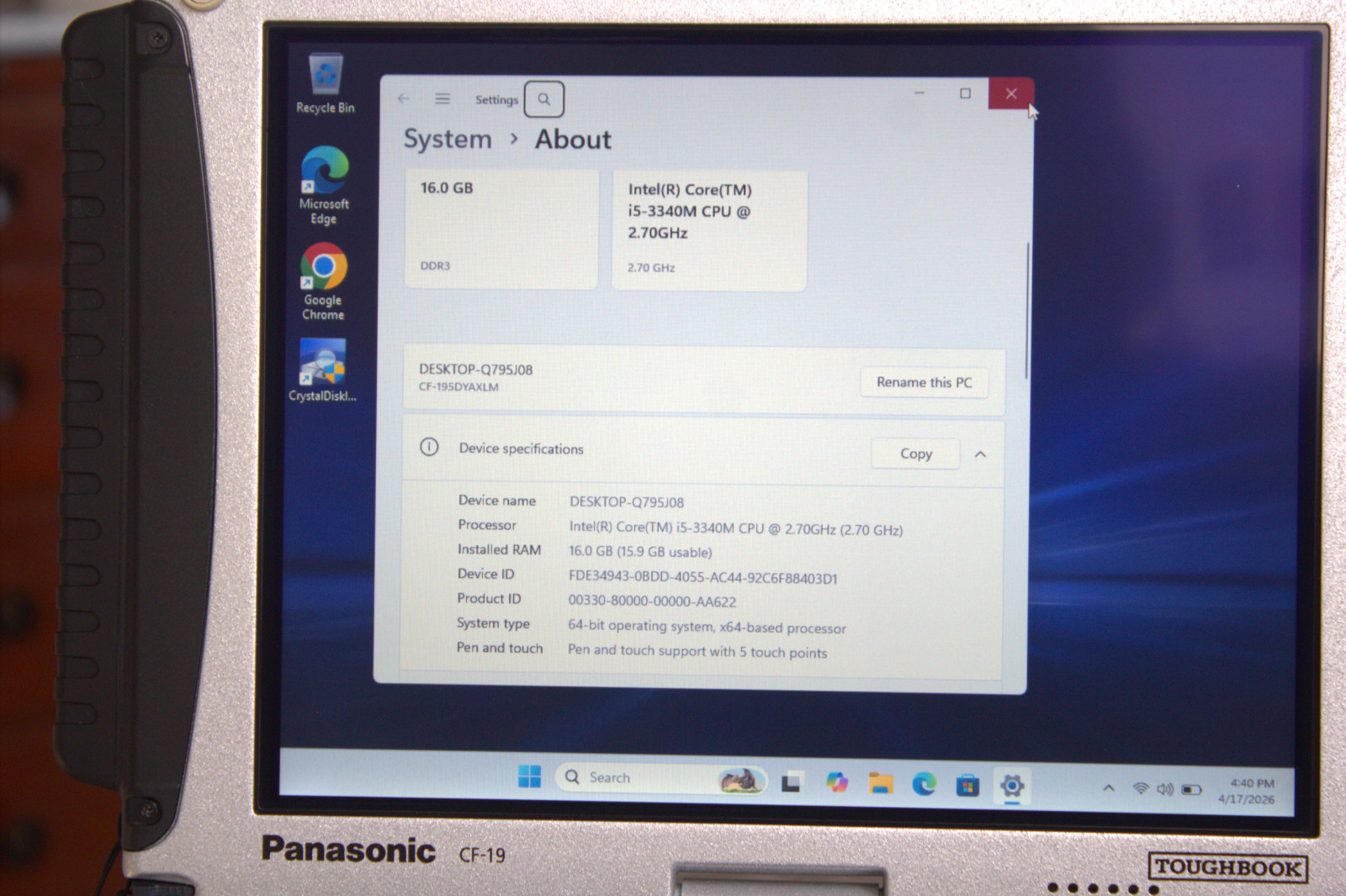This screenshot has height=896, width=1346.
Task: Open Microsoft Store from the taskbar
Action: tap(967, 786)
